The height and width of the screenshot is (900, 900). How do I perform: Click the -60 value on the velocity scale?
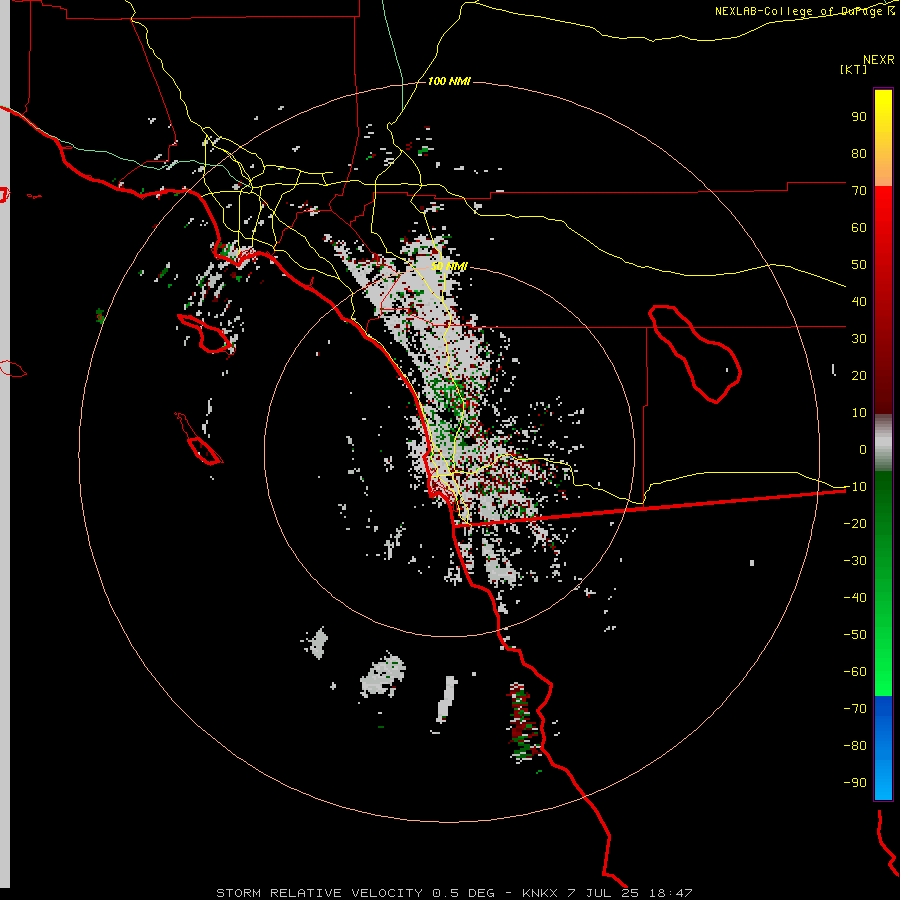point(855,672)
